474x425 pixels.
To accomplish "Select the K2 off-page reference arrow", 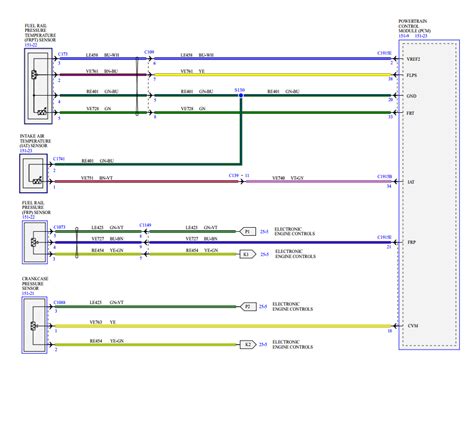I will point(248,344).
